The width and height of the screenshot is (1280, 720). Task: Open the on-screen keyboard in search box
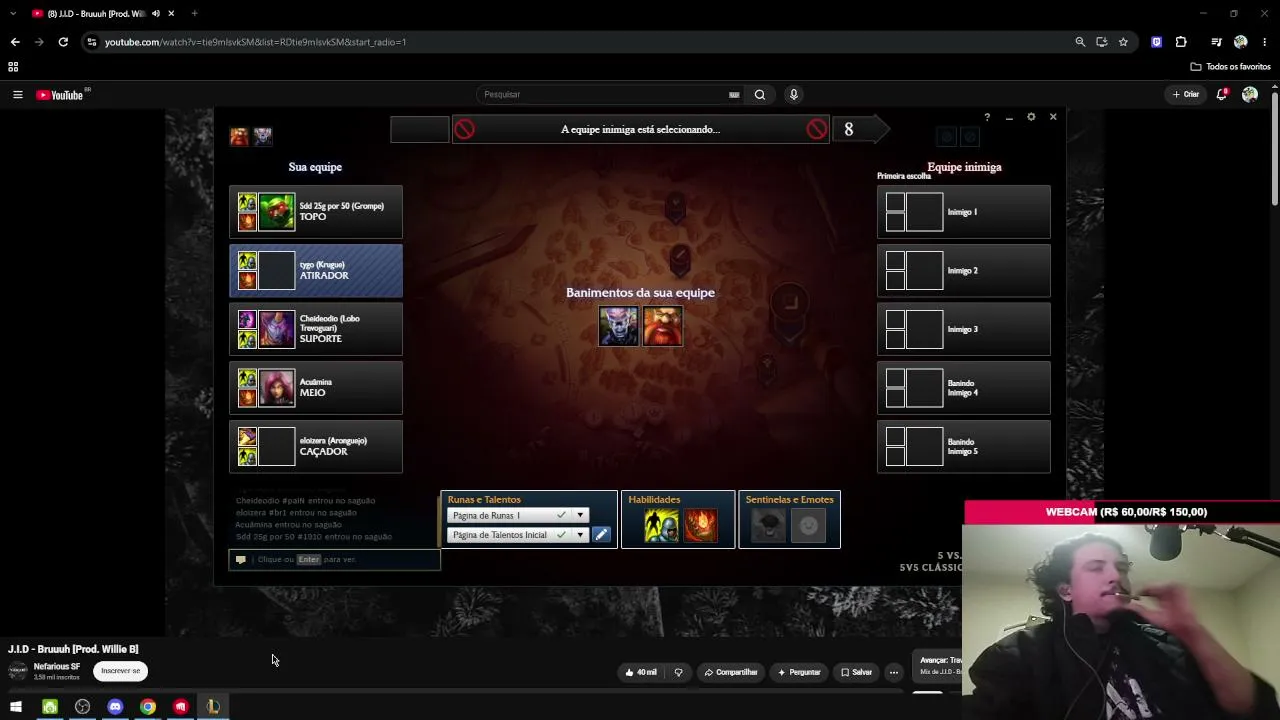point(734,95)
